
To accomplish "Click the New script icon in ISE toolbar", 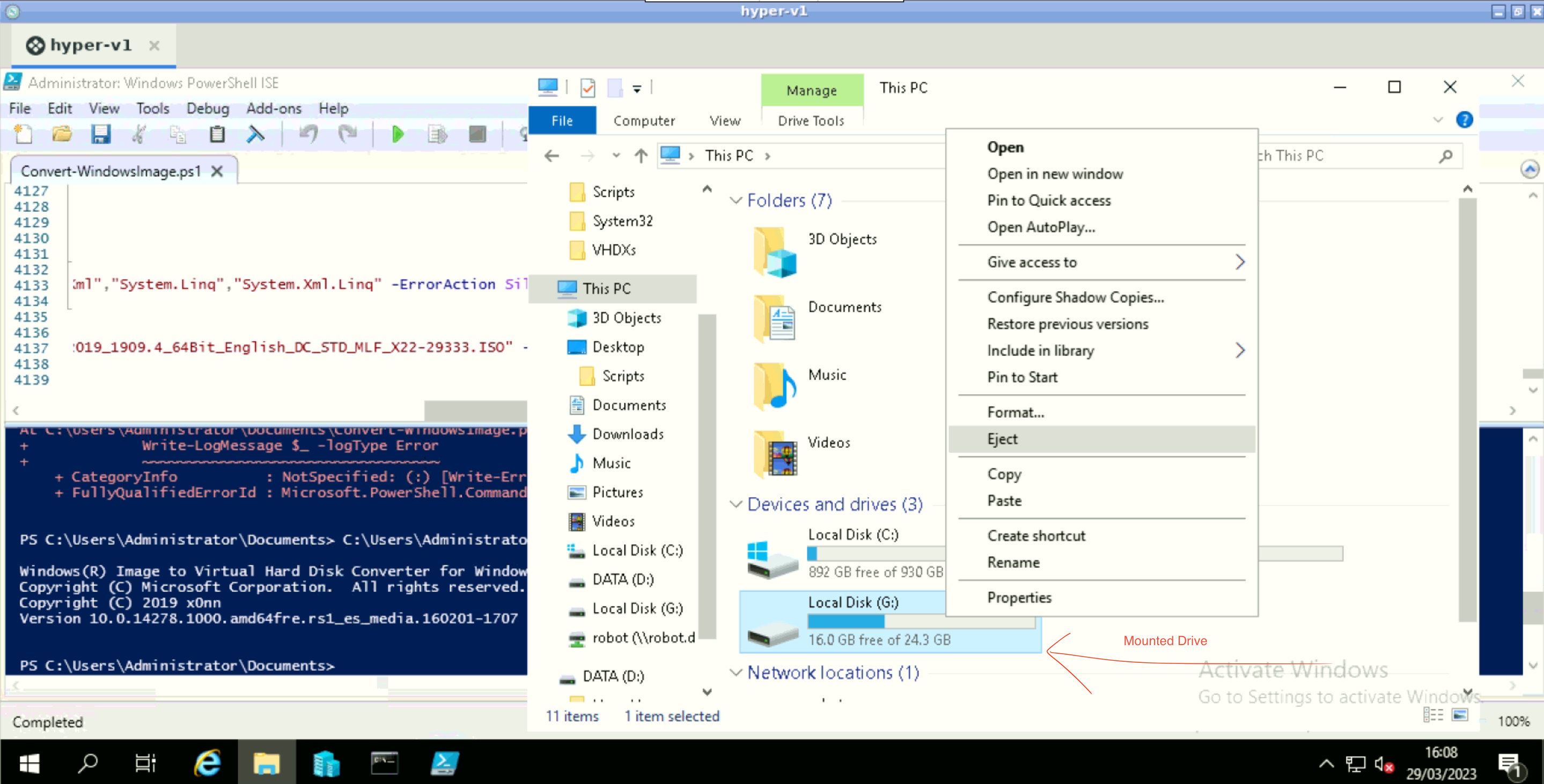I will click(24, 134).
